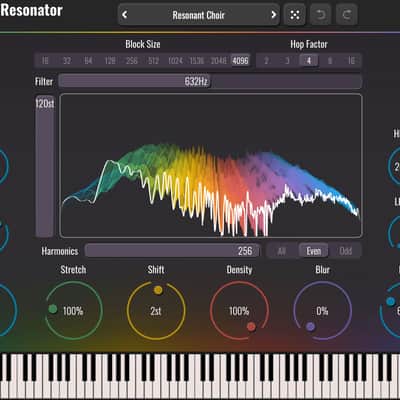The image size is (400, 400).
Task: Click the Blur label
Action: [322, 269]
